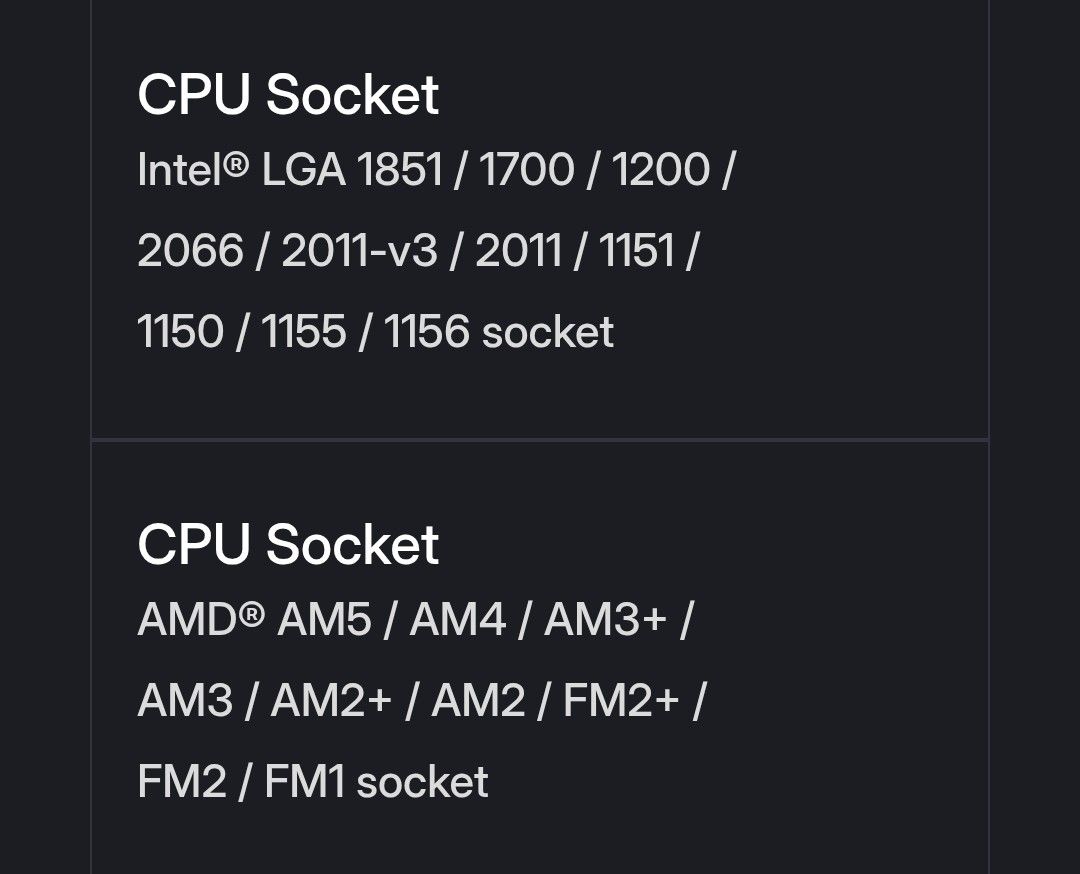This screenshot has width=1080, height=874.
Task: Click the 1700 socket number
Action: [x=526, y=169]
